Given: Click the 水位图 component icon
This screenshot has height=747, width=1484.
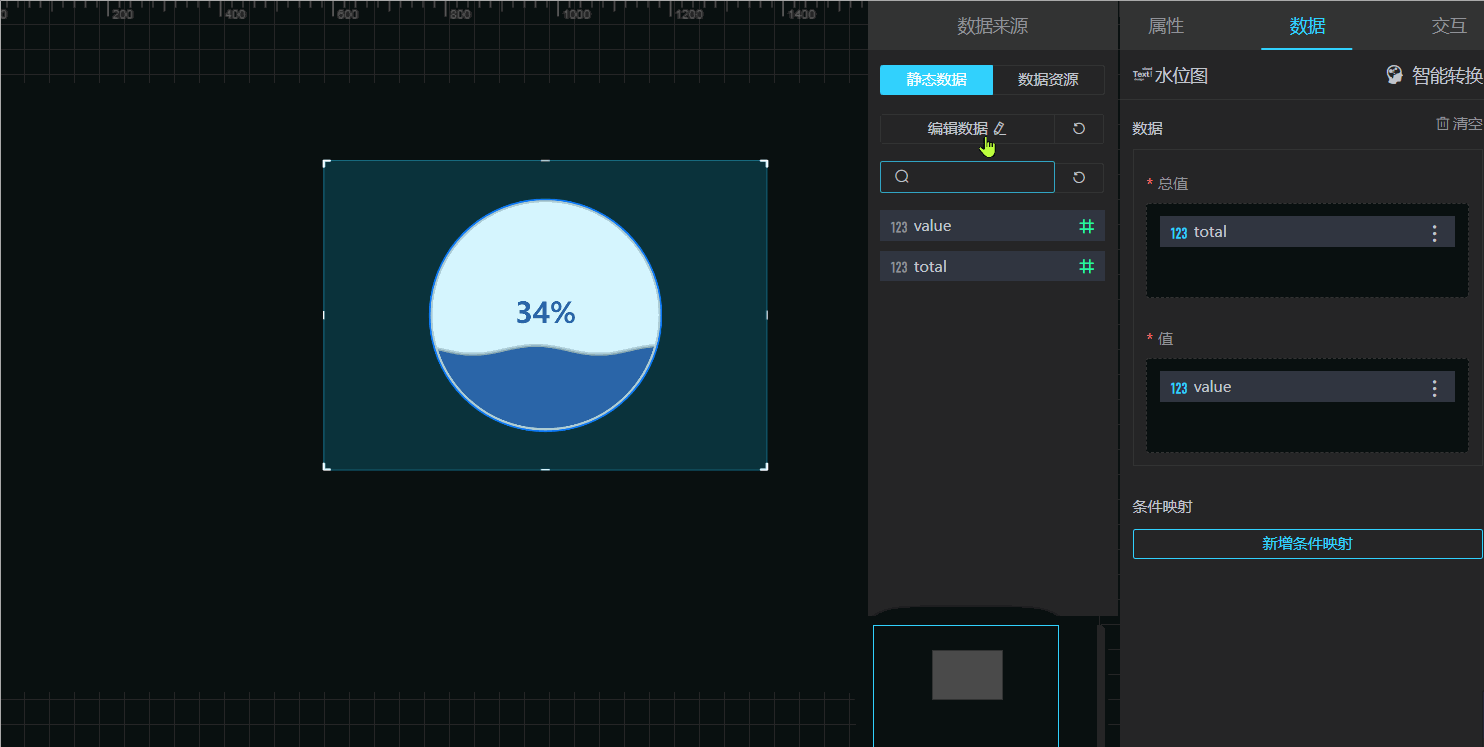Looking at the screenshot, I should point(1142,74).
